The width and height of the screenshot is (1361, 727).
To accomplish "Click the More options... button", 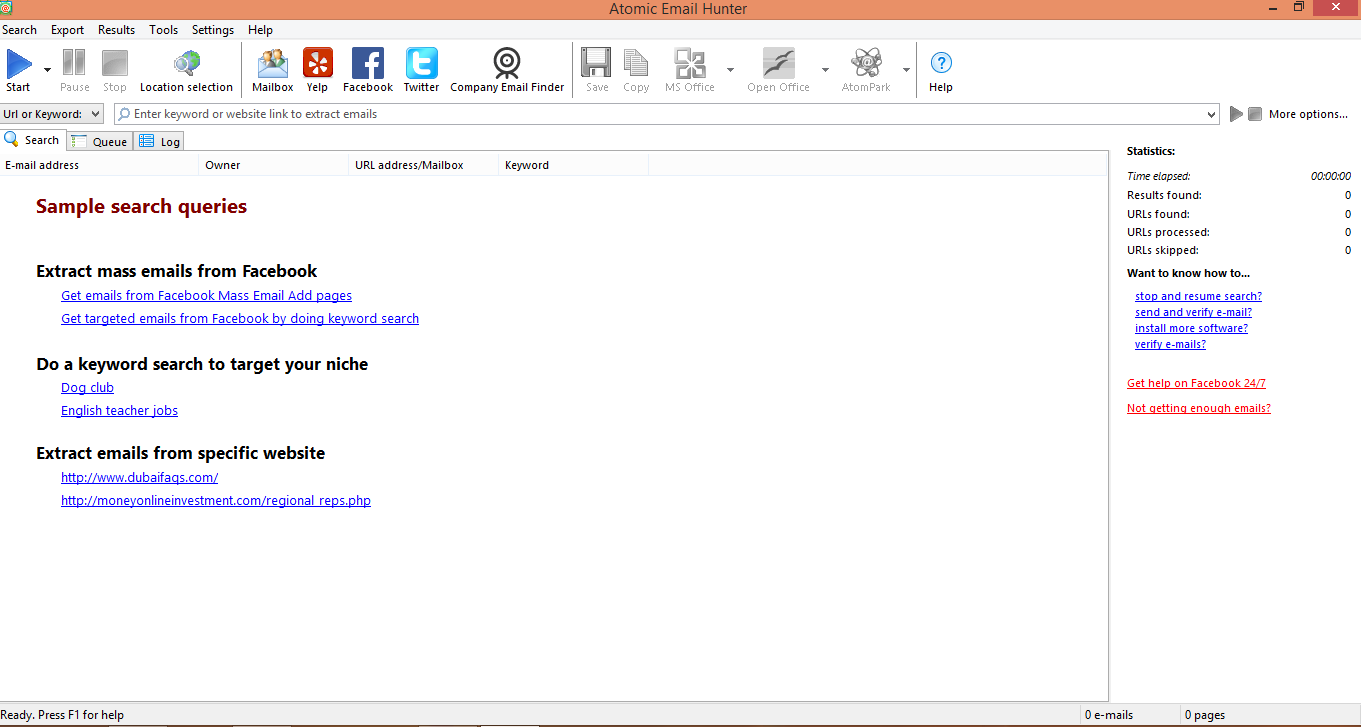I will click(x=1308, y=114).
